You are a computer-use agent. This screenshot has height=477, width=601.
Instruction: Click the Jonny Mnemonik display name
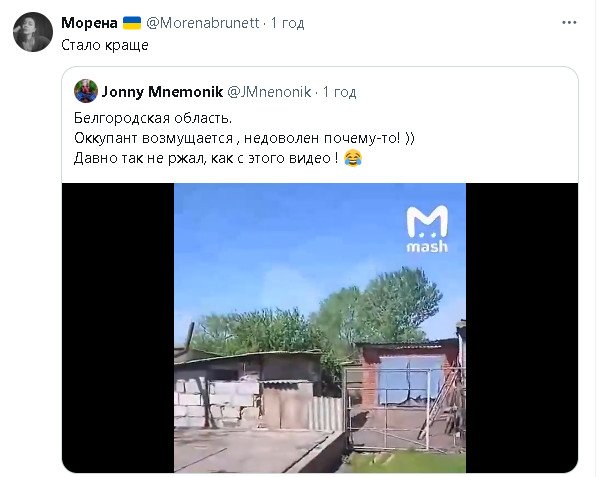pyautogui.click(x=162, y=92)
